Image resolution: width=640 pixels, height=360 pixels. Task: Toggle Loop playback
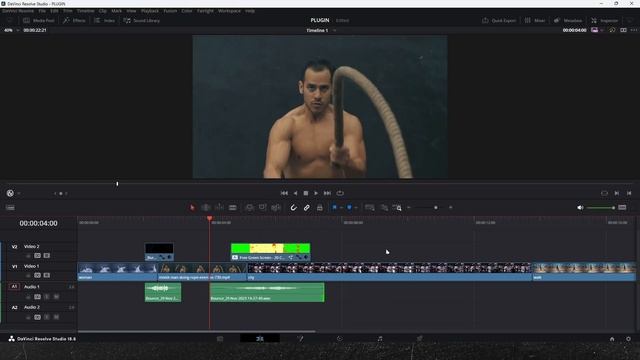point(340,193)
